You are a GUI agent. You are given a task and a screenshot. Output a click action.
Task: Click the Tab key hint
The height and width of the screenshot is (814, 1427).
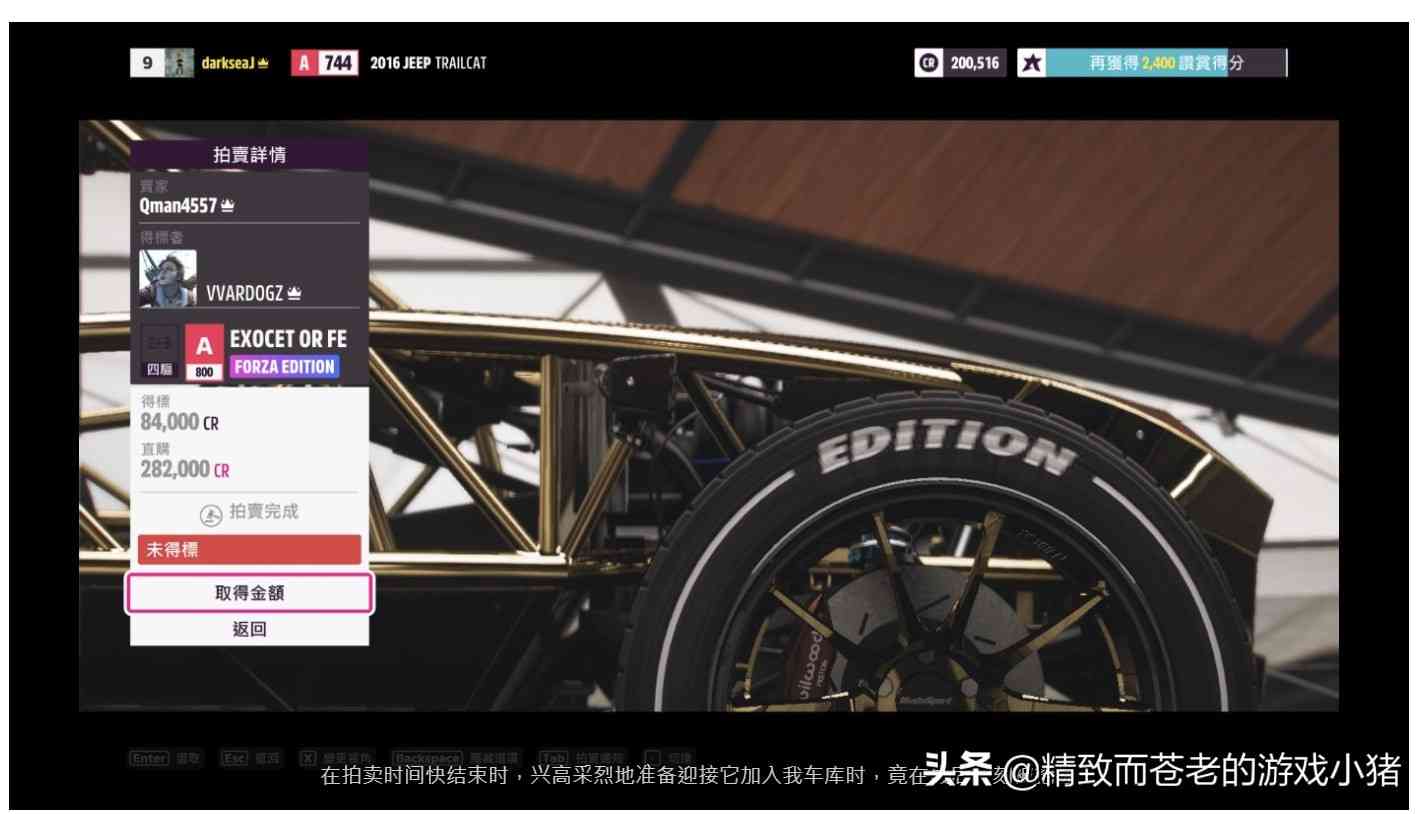point(554,758)
